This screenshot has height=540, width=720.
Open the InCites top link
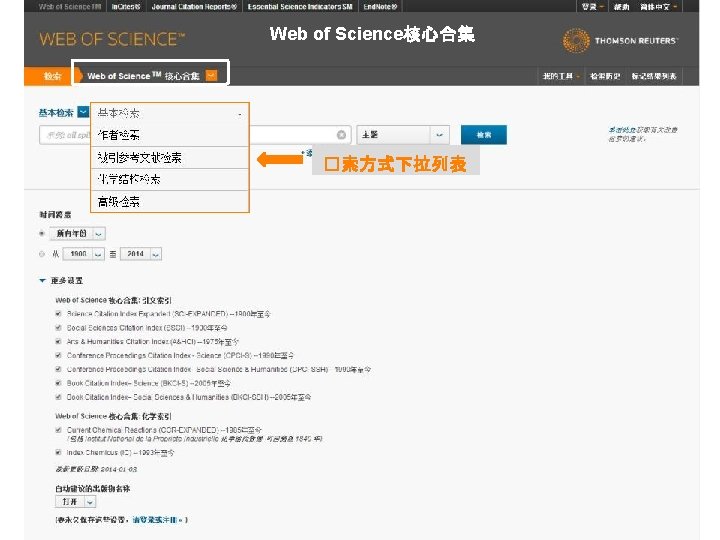click(x=126, y=7)
